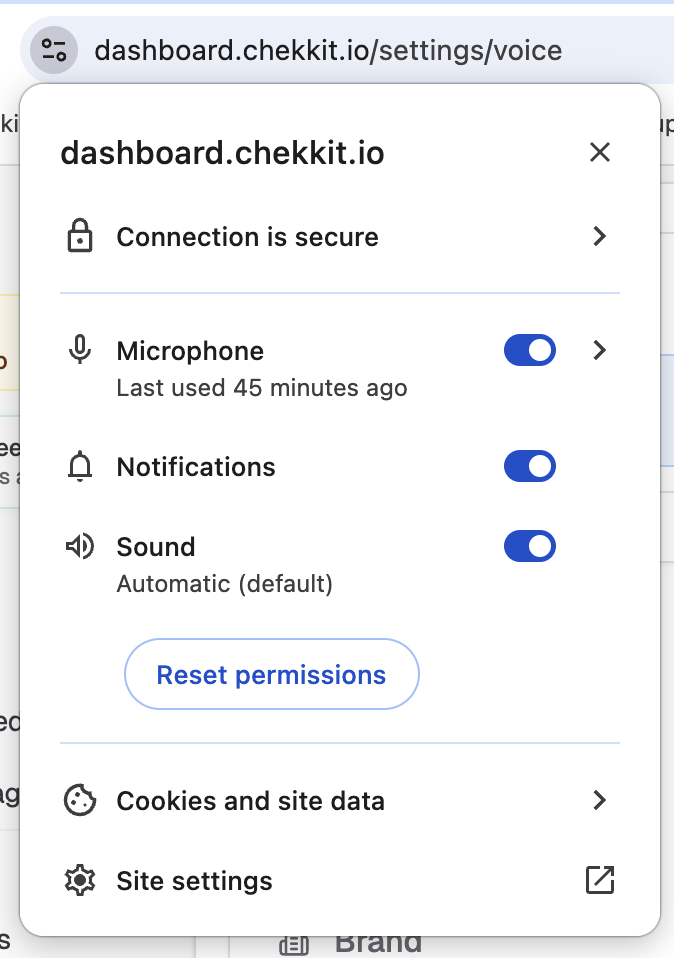Open Site settings external link icon
Viewport: 674px width, 958px height.
[600, 880]
